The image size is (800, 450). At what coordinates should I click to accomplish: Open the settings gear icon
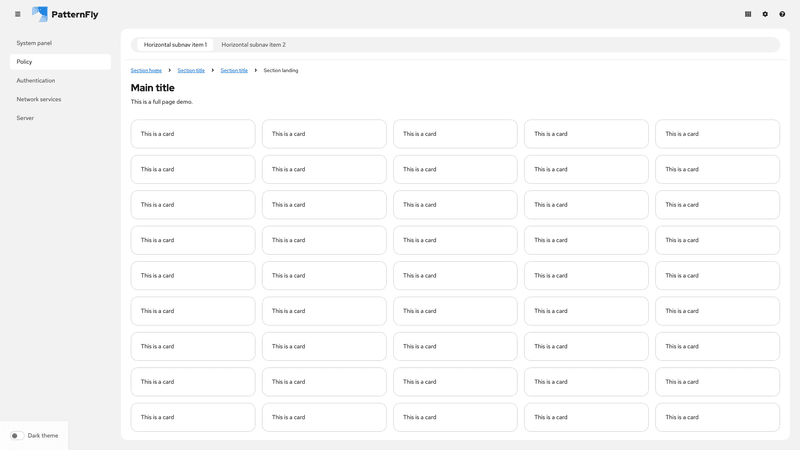coord(765,14)
